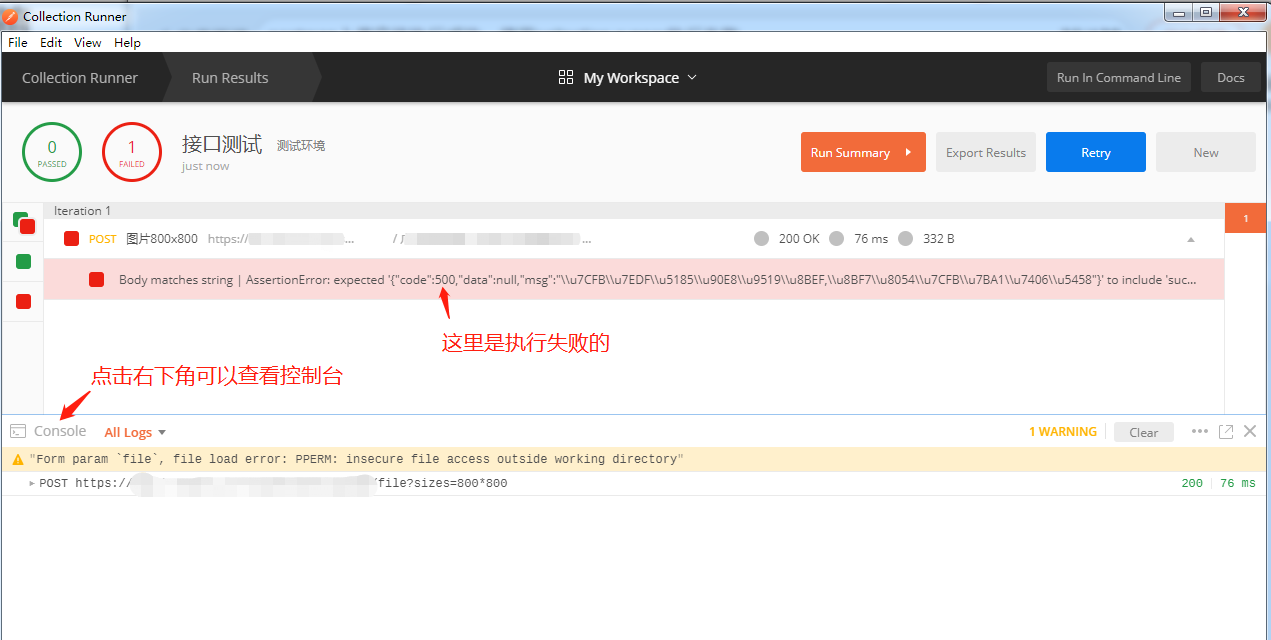Open the My Workspace grid icon
This screenshot has height=640, width=1271.
(x=566, y=77)
